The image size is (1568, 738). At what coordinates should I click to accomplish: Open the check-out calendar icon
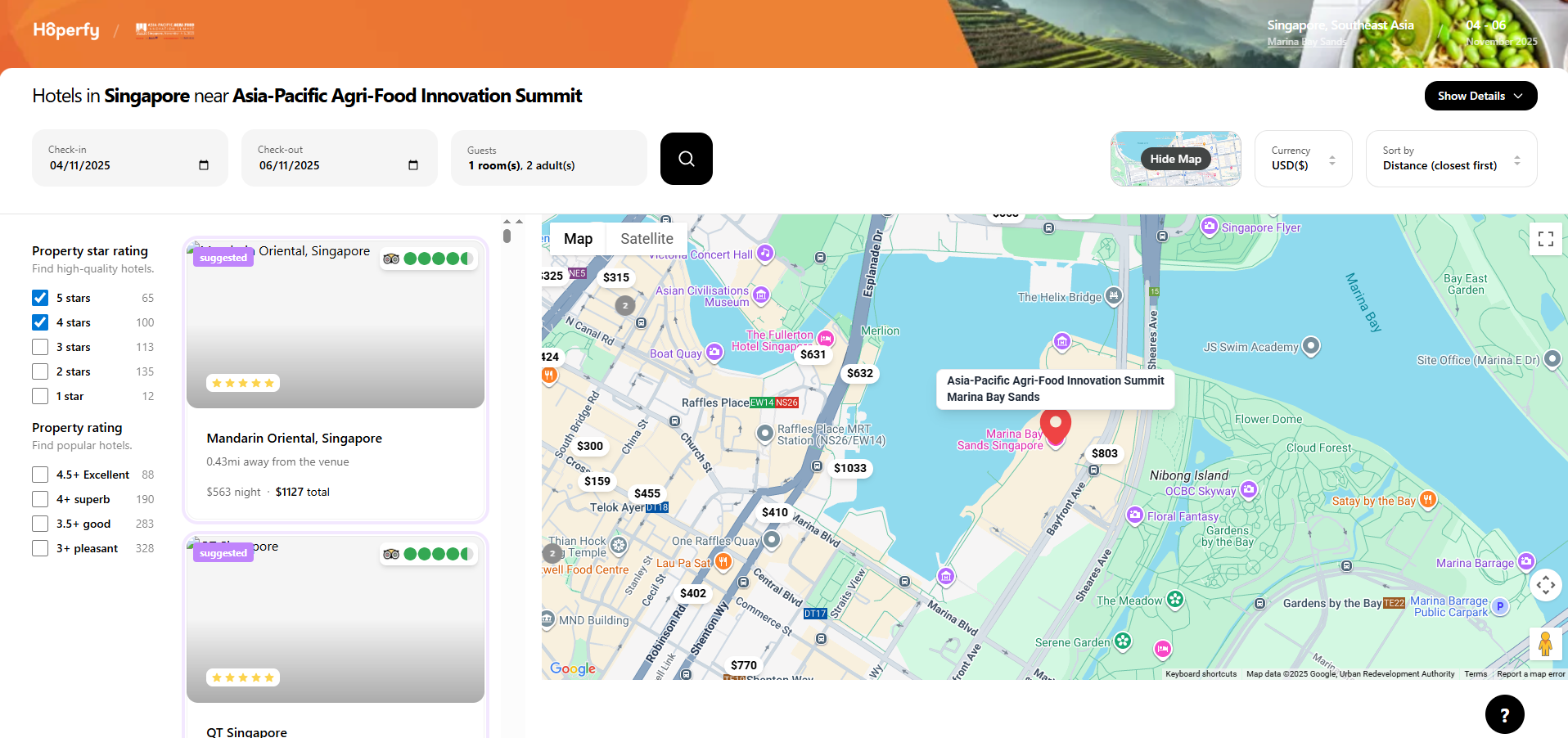pyautogui.click(x=413, y=165)
